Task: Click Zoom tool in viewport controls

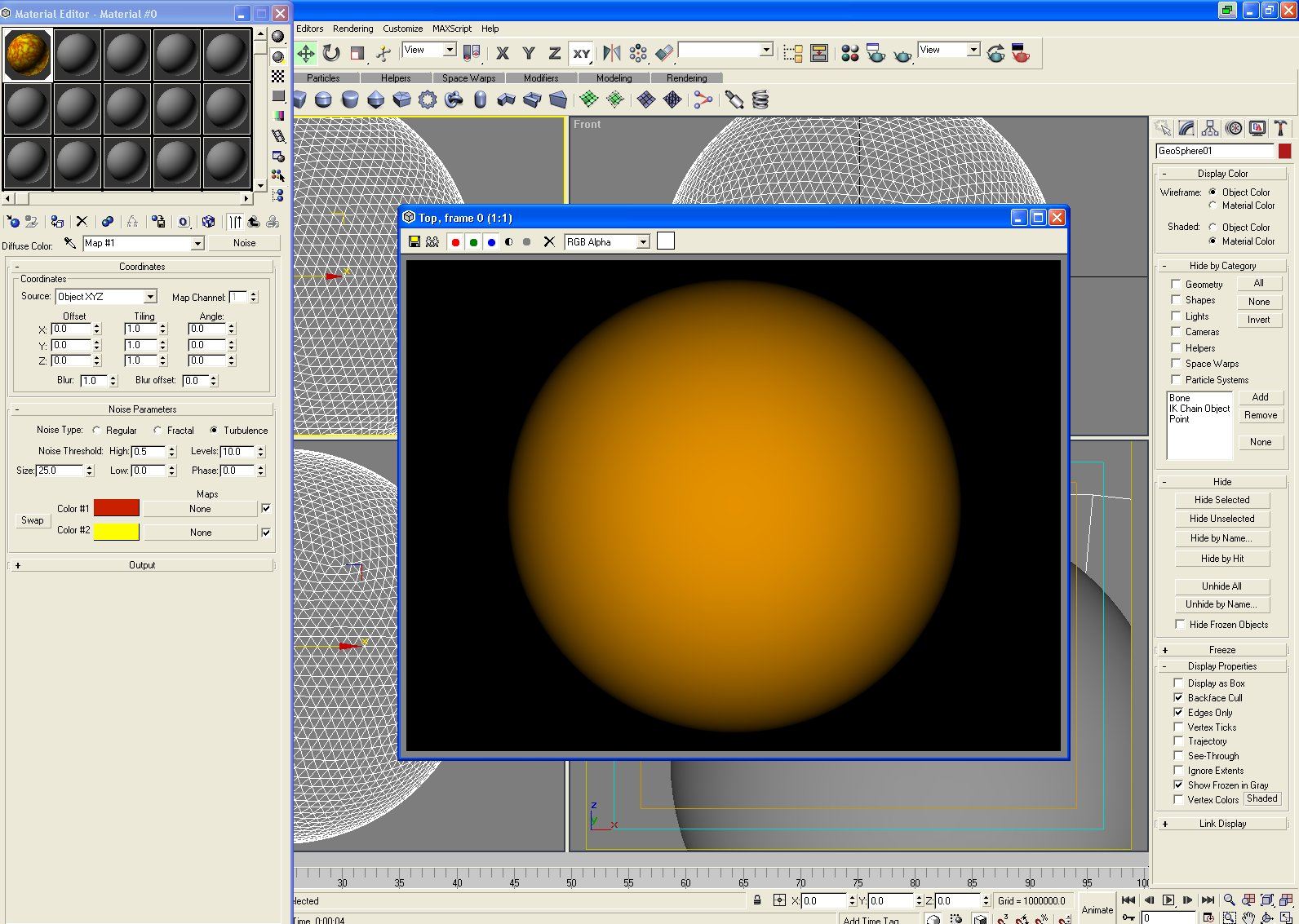Action: [x=1229, y=900]
